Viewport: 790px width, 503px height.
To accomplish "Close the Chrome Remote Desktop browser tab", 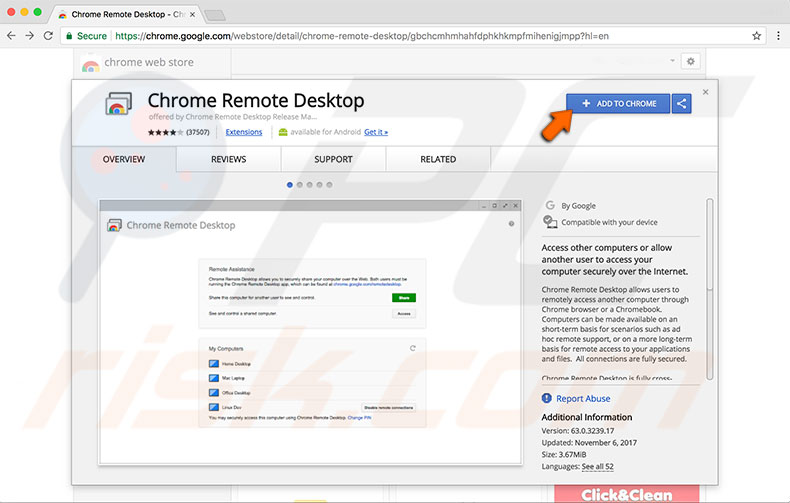I will pos(192,15).
